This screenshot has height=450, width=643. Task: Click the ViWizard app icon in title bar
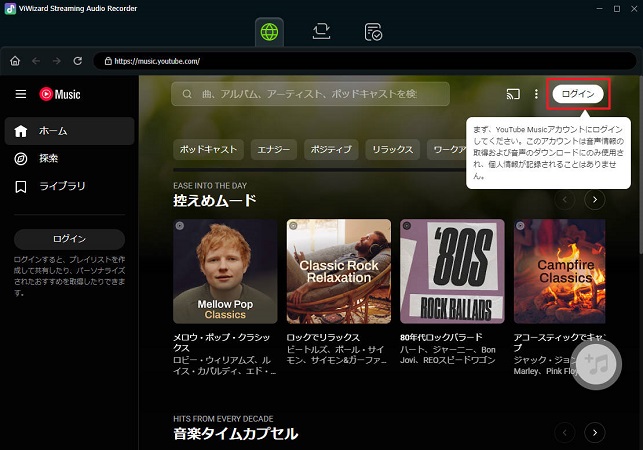[x=10, y=8]
